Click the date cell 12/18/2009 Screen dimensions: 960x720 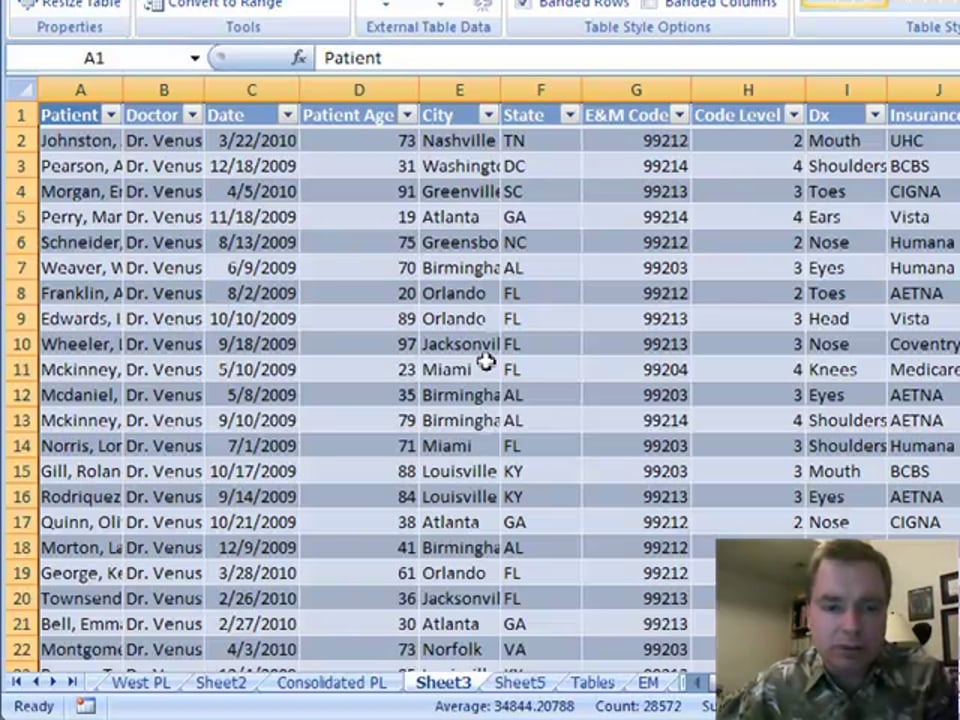pos(252,167)
